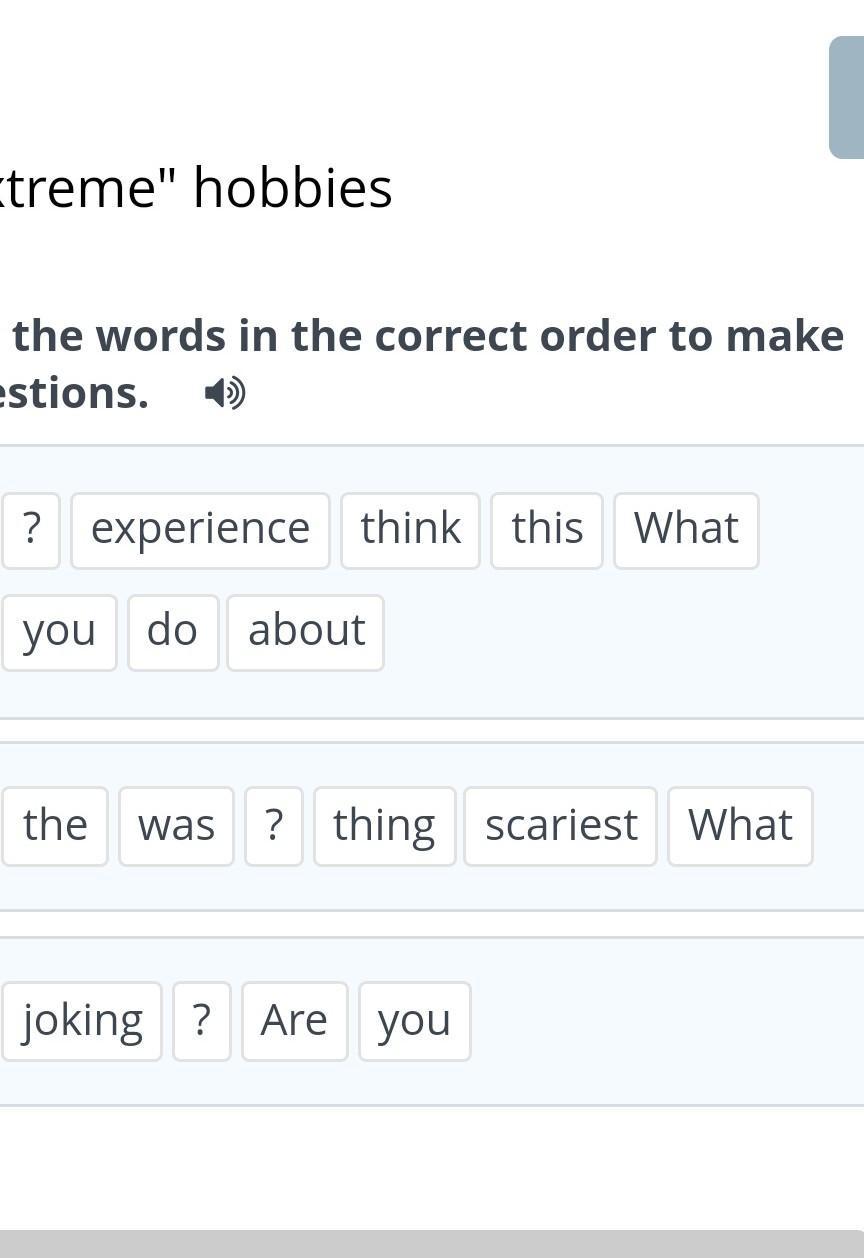
Task: Click the gray-blue button at top right
Action: coord(846,97)
